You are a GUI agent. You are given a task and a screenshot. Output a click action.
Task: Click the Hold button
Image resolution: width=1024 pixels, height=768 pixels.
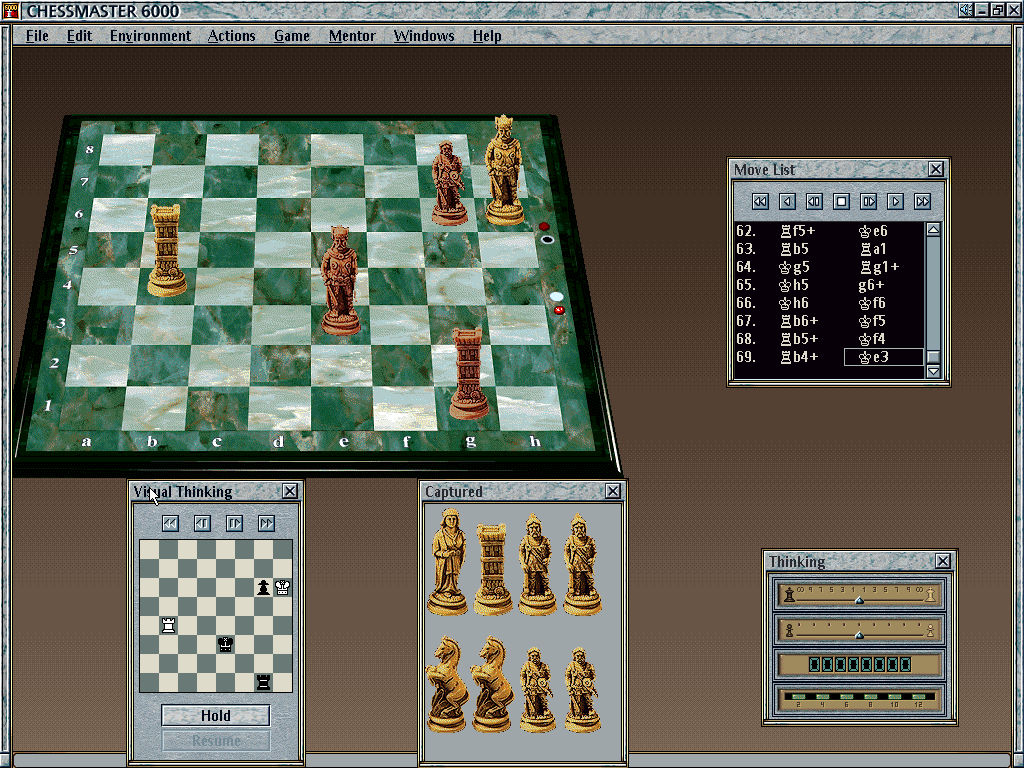215,716
